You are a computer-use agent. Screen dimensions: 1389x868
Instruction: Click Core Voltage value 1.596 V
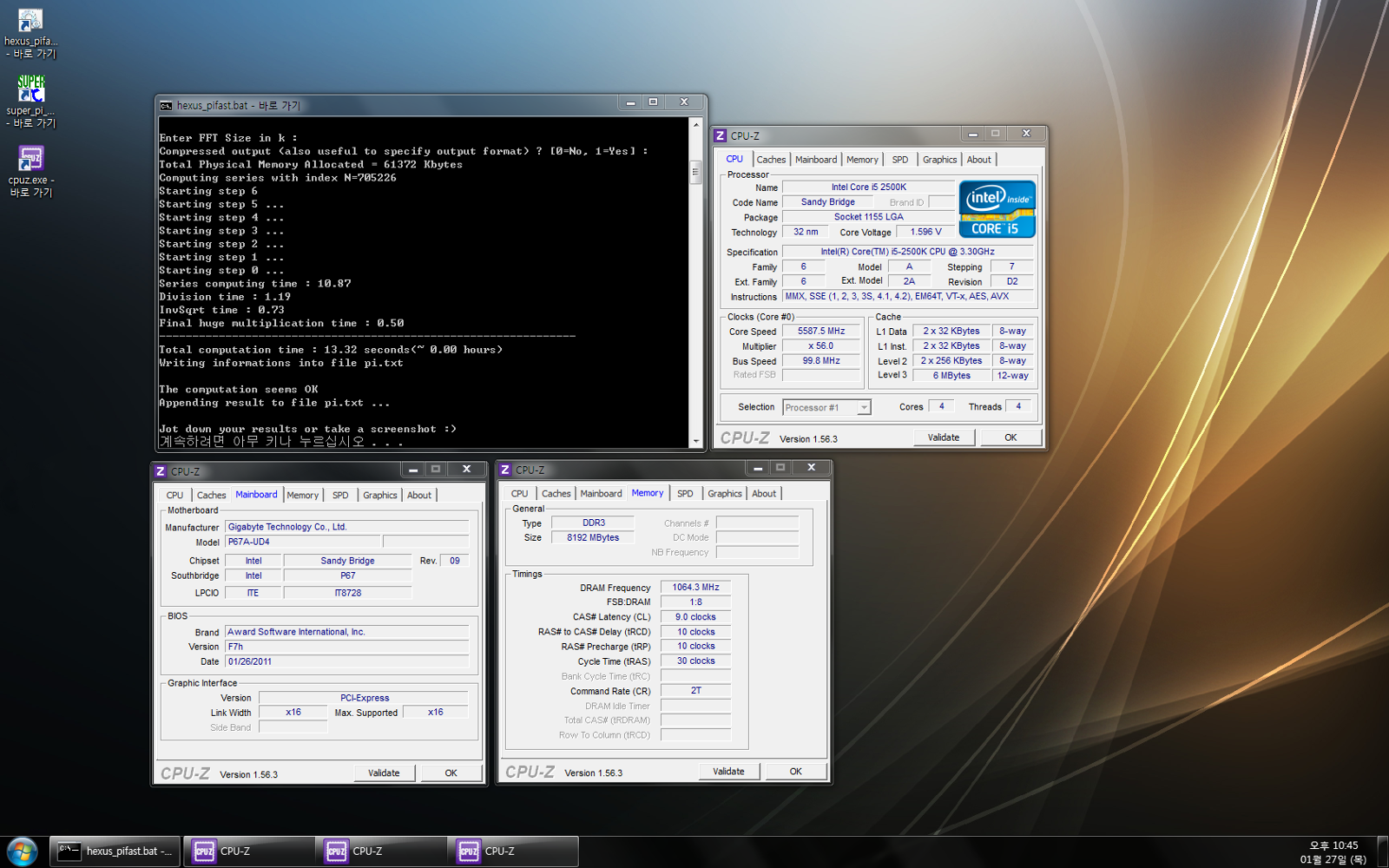(x=925, y=233)
